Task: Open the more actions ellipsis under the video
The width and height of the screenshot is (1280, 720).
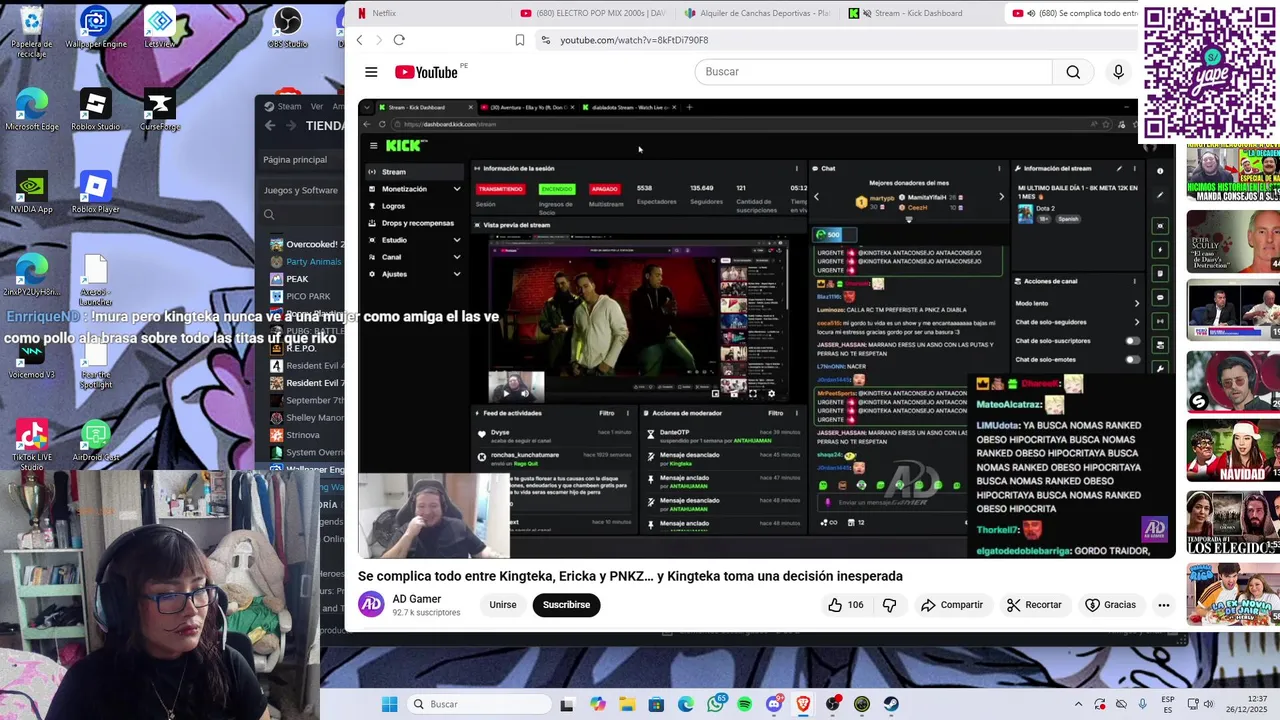Action: [x=1163, y=605]
